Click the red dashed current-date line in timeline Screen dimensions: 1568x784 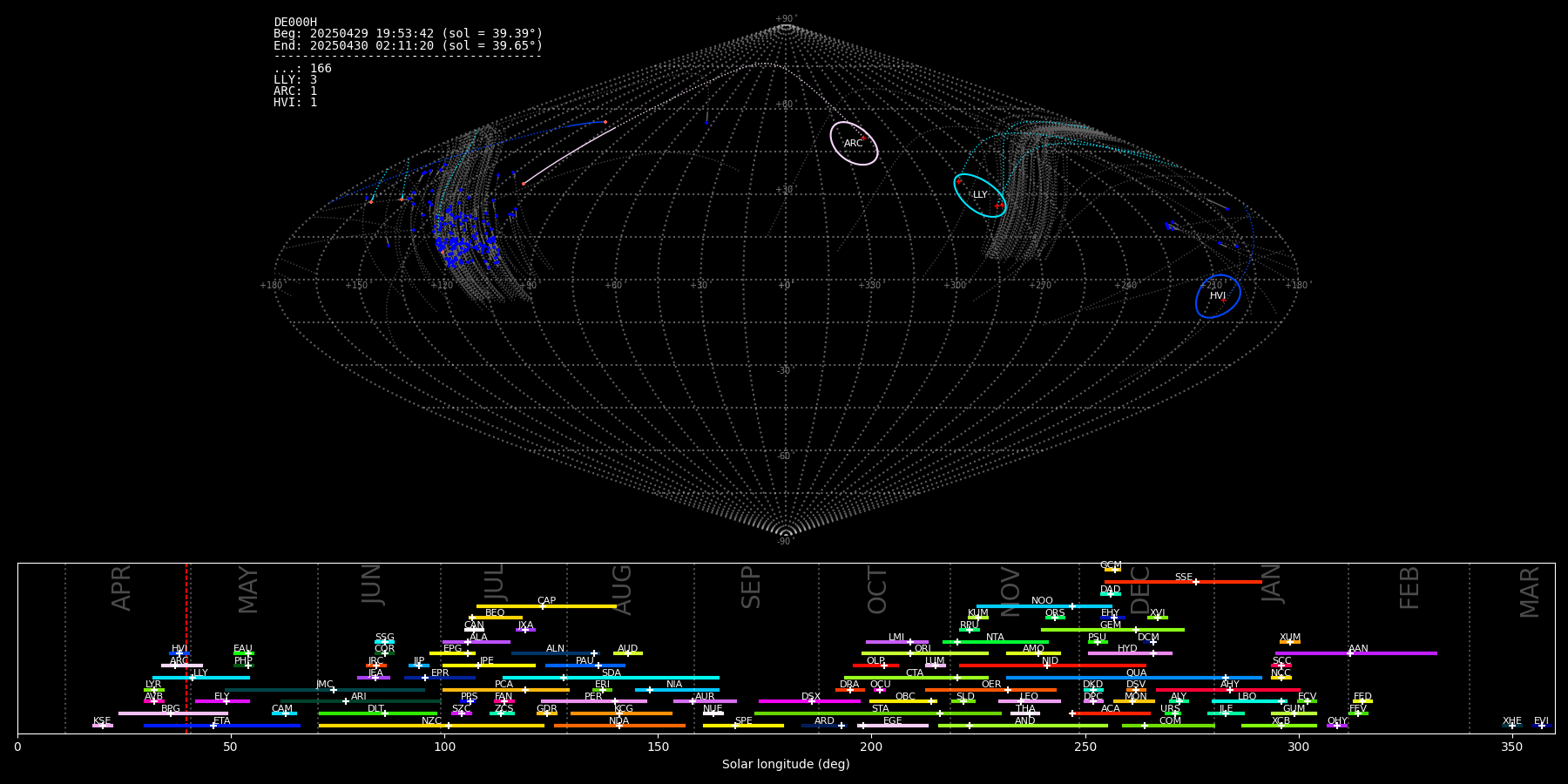click(186, 648)
